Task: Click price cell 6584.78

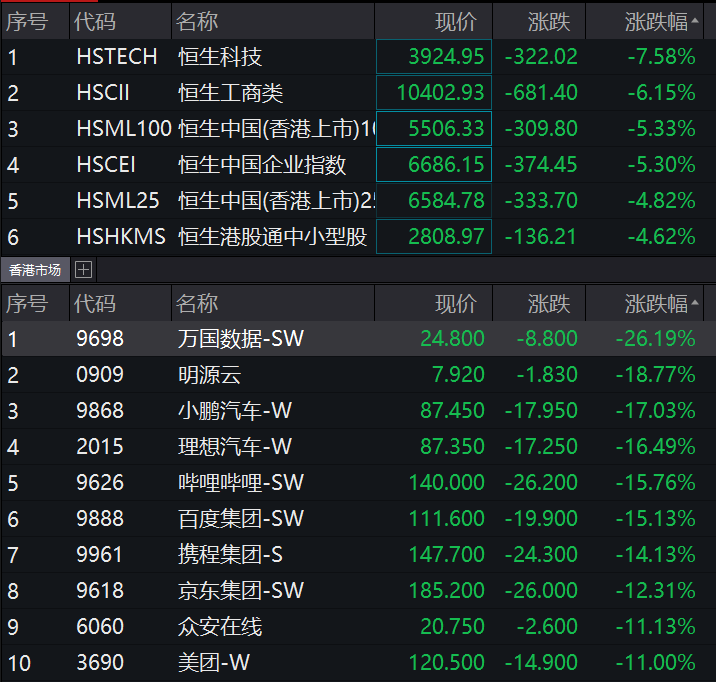Action: [434, 201]
